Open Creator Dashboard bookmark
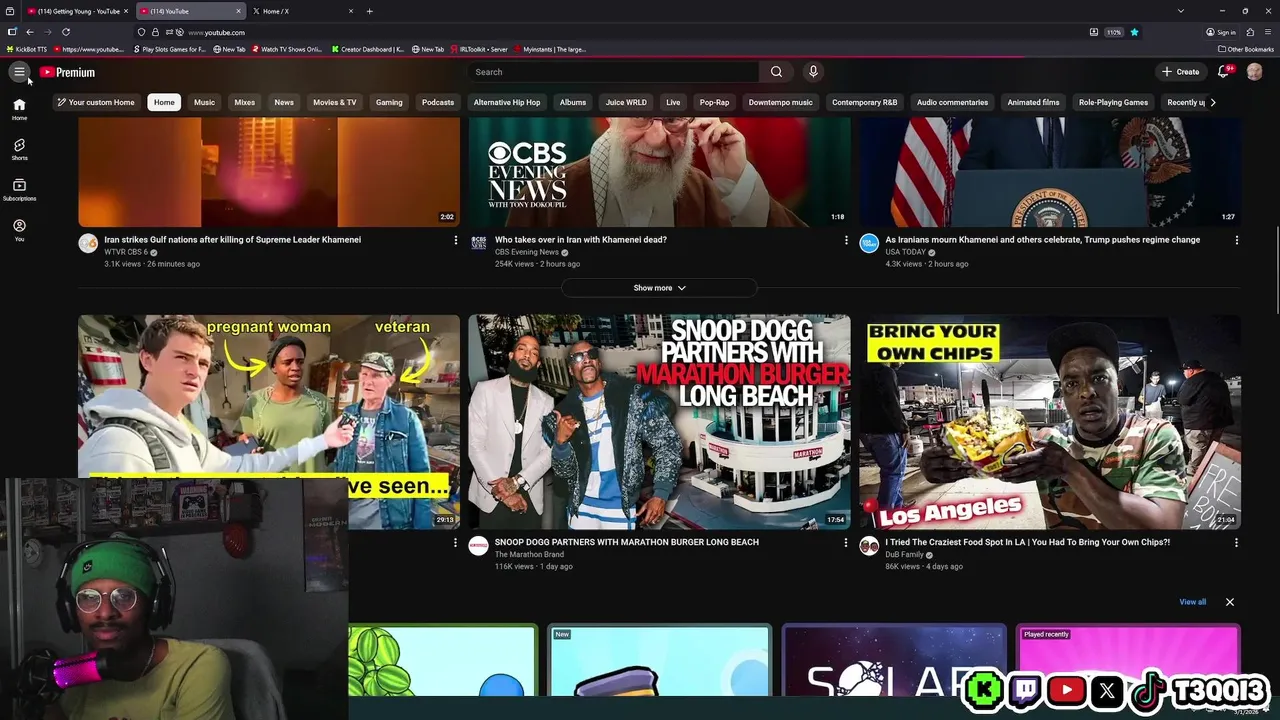Screen dimensions: 1280x720 pyautogui.click(x=368, y=49)
